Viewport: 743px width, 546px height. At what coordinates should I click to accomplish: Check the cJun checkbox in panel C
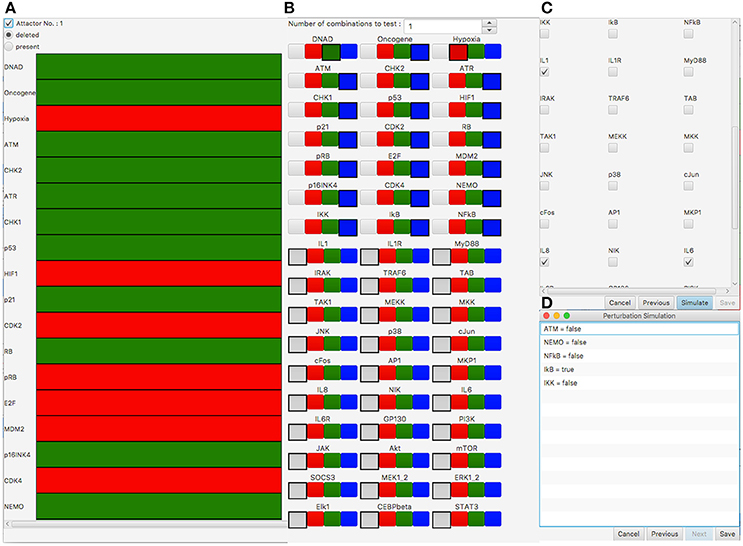coord(689,186)
